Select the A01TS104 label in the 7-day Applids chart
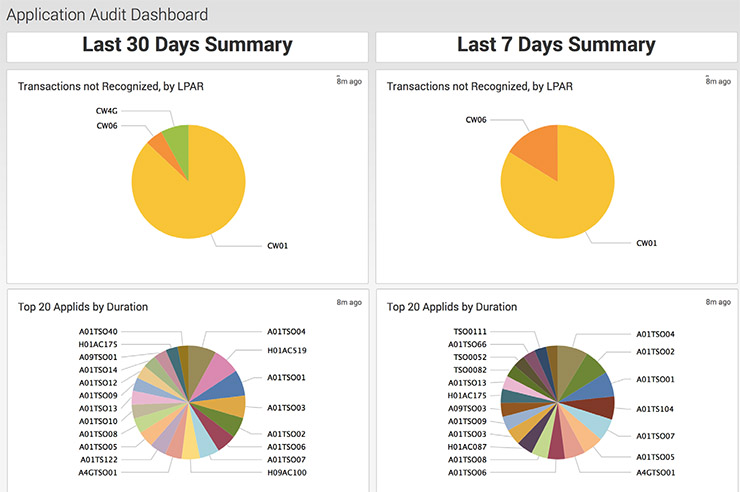 point(656,409)
